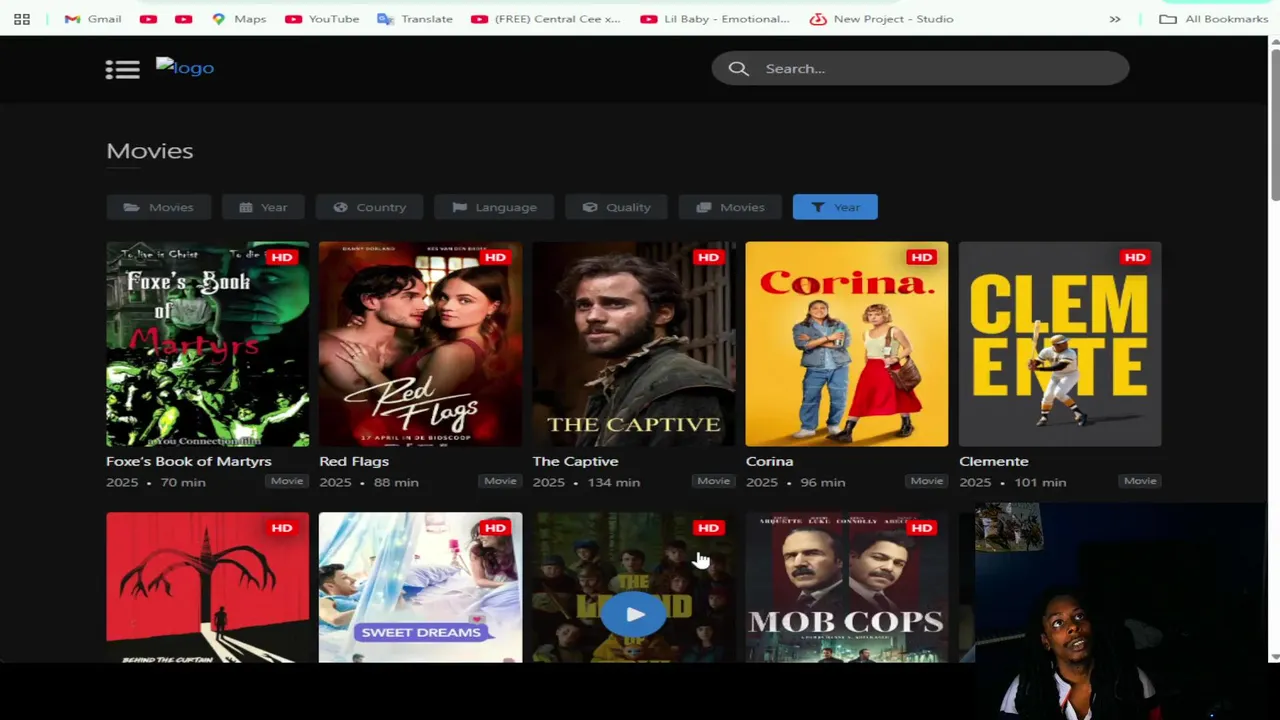This screenshot has width=1280, height=720.
Task: Click HD badge on Red Flags poster
Action: (495, 257)
